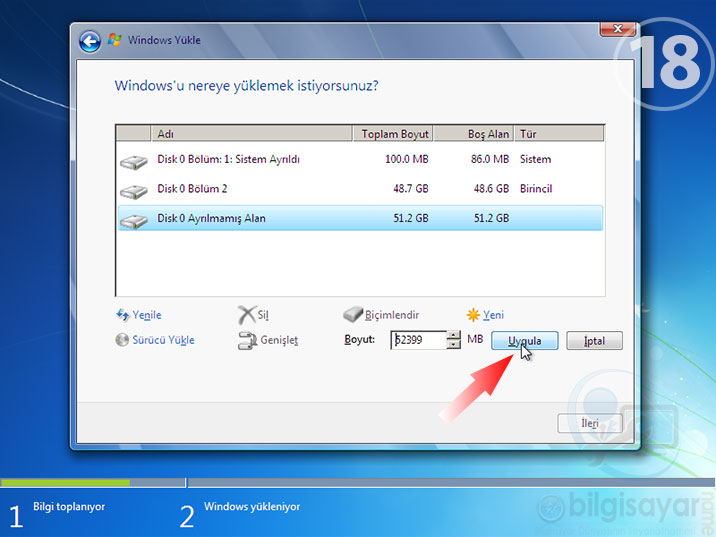The image size is (716, 537).
Task: Sort by Adı column header
Action: coord(251,134)
